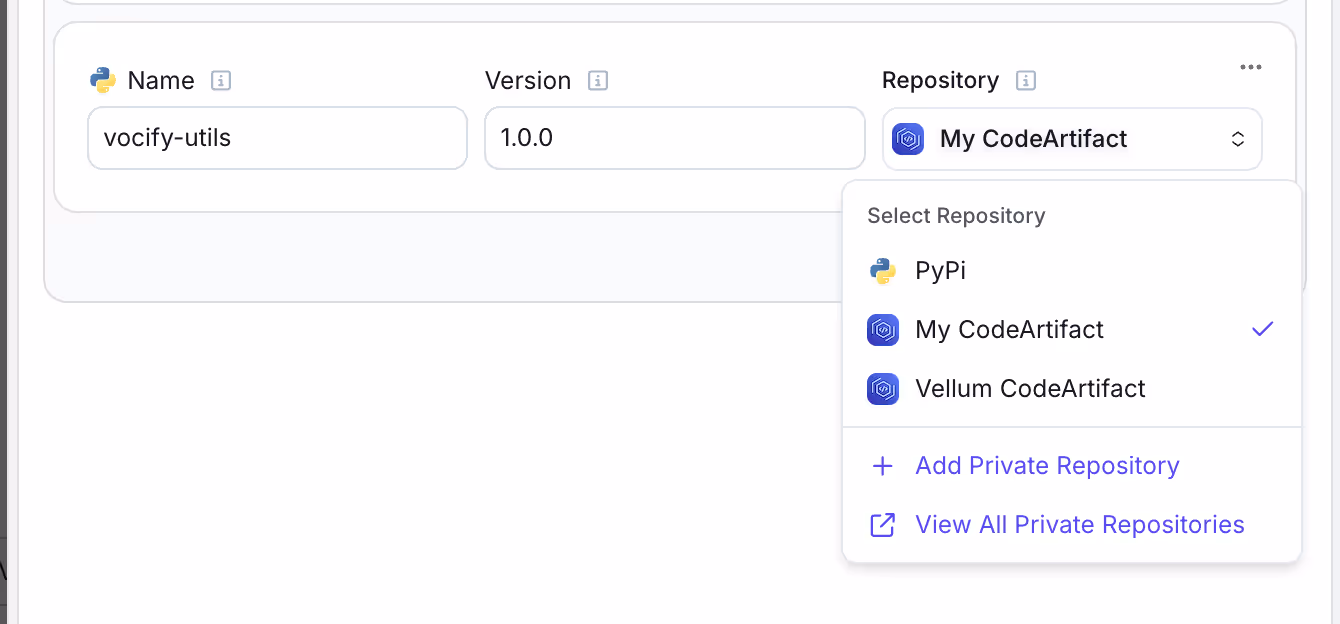The width and height of the screenshot is (1340, 624).
Task: Select PyPi from the repository list
Action: click(x=1072, y=271)
